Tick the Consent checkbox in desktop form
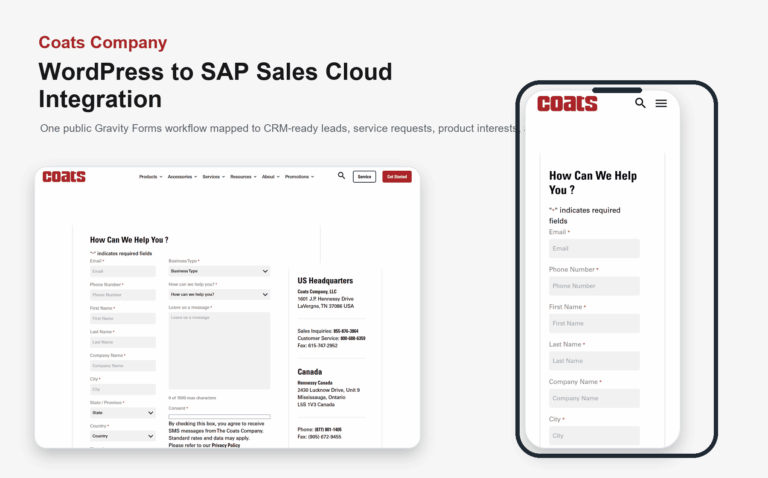Image resolution: width=768 pixels, height=478 pixels. (219, 417)
